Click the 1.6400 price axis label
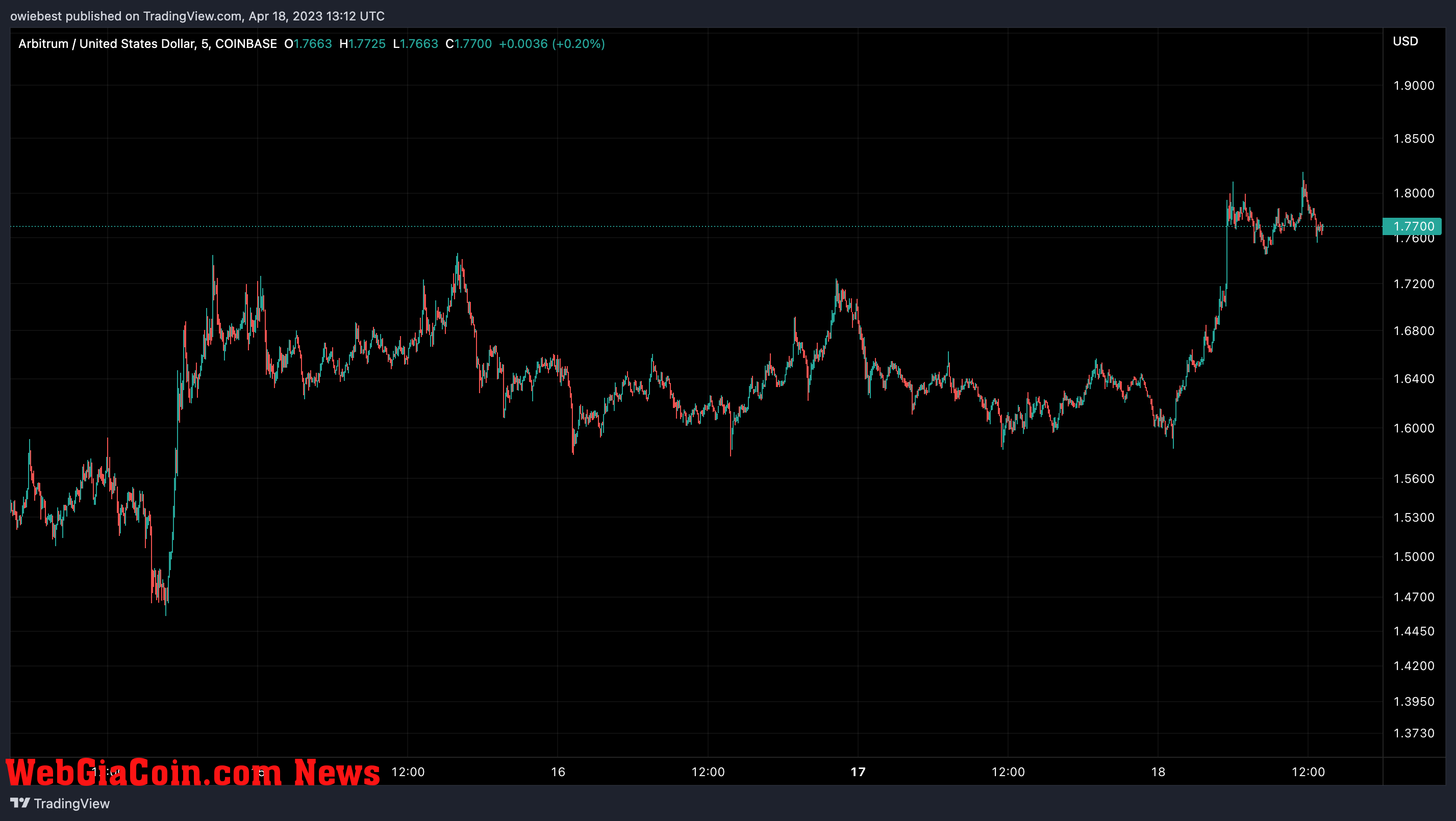Viewport: 1456px width, 821px height. 1414,378
